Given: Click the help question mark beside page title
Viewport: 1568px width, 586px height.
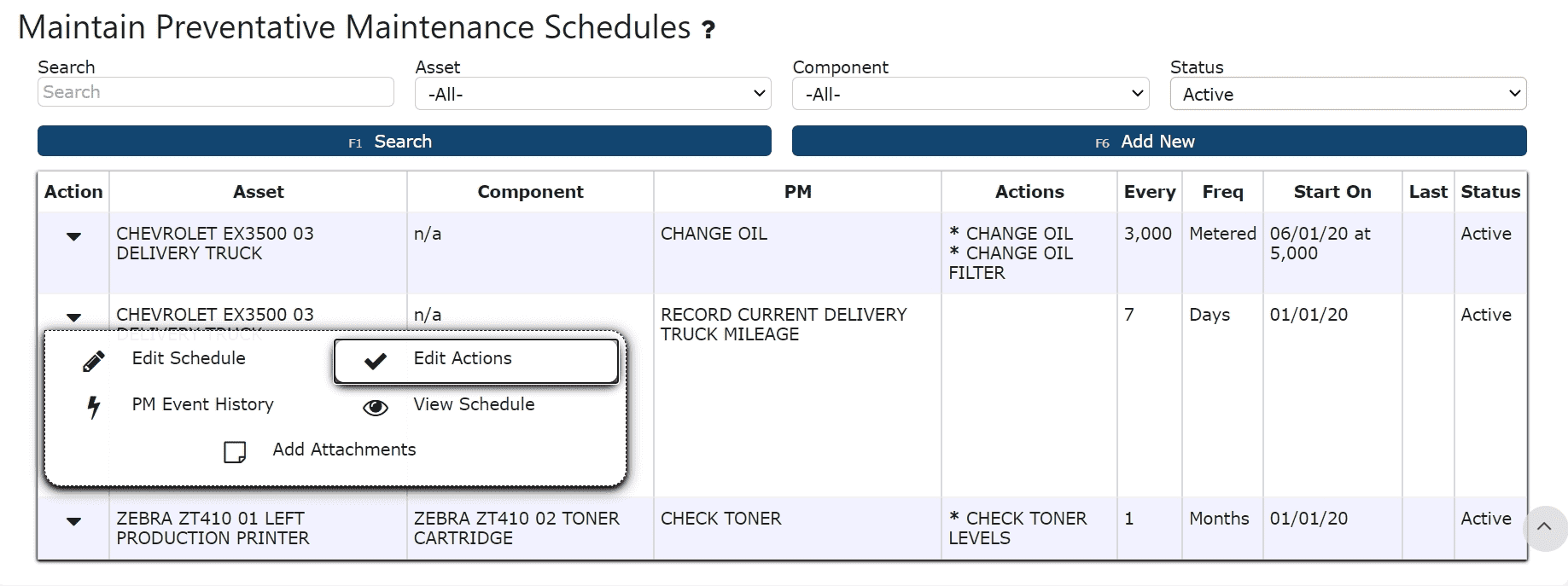Looking at the screenshot, I should coord(708,31).
